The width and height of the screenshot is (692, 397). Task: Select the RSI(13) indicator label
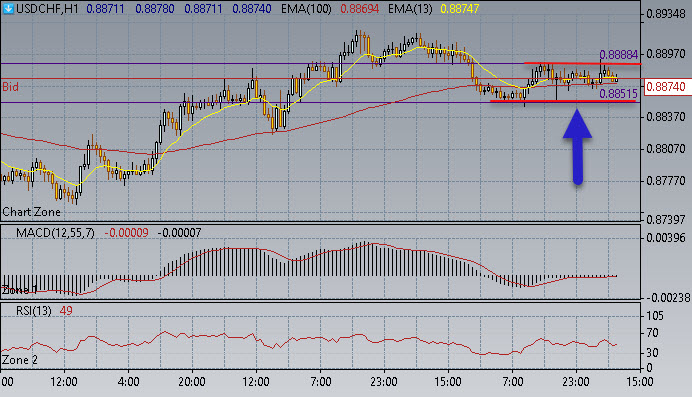tap(34, 311)
